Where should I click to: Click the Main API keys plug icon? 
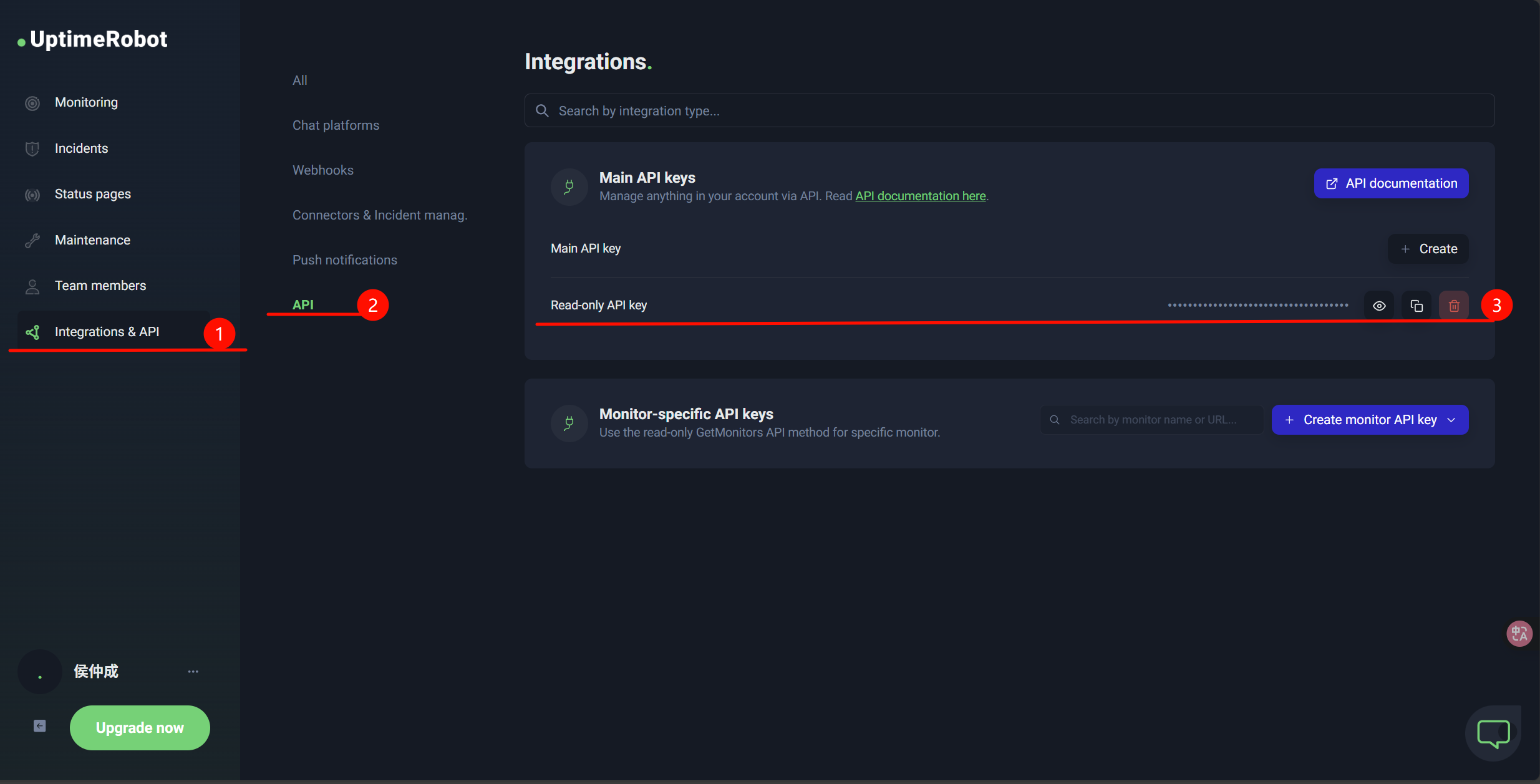tap(569, 186)
